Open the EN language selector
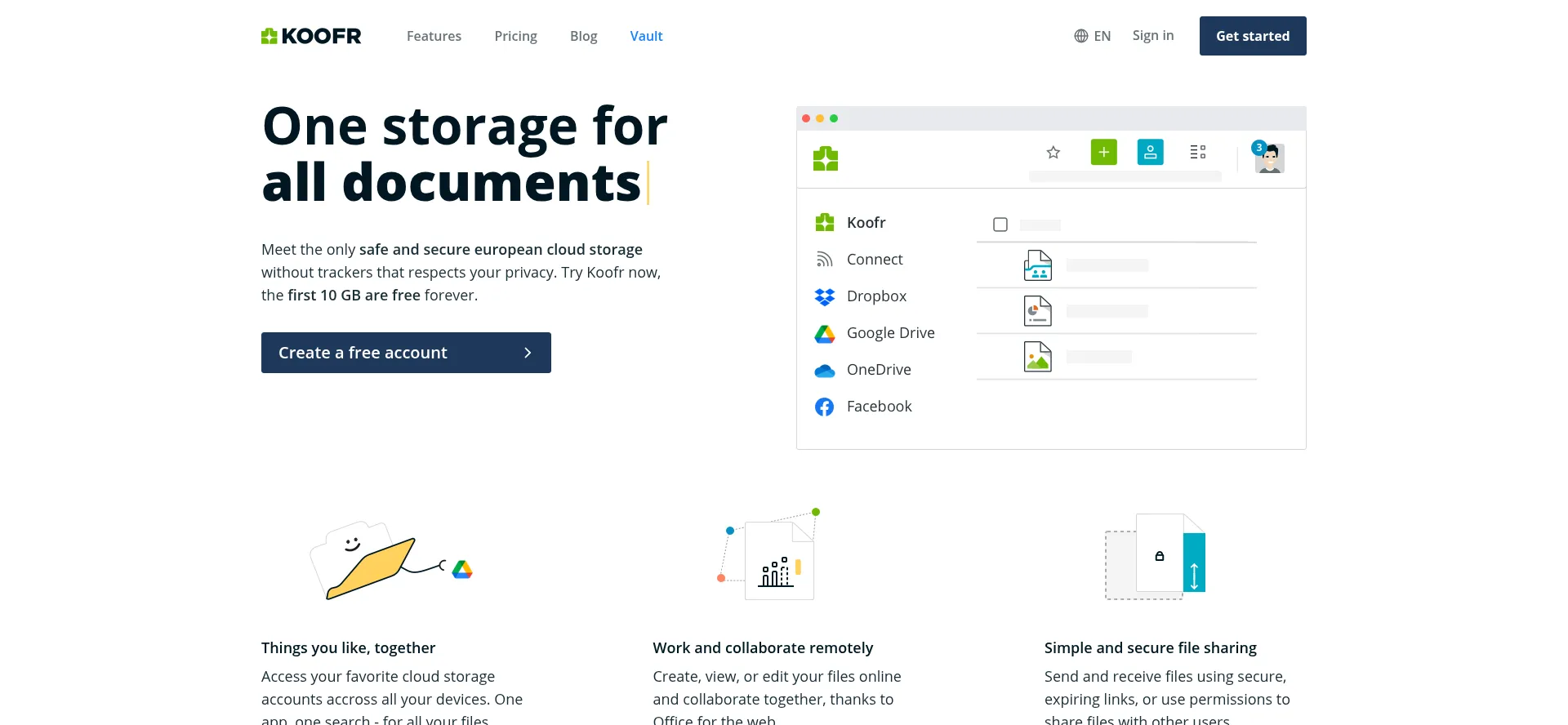 [1102, 36]
